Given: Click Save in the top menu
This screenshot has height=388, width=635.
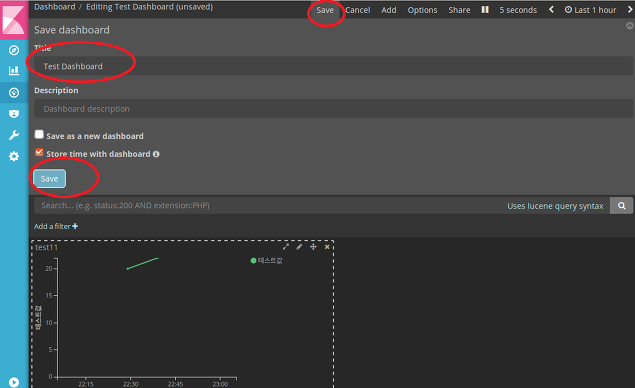Looking at the screenshot, I should point(325,10).
